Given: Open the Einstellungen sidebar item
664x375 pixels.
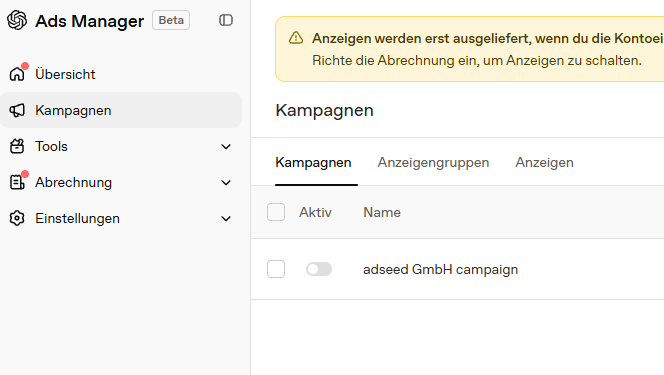Looking at the screenshot, I should coord(121,218).
